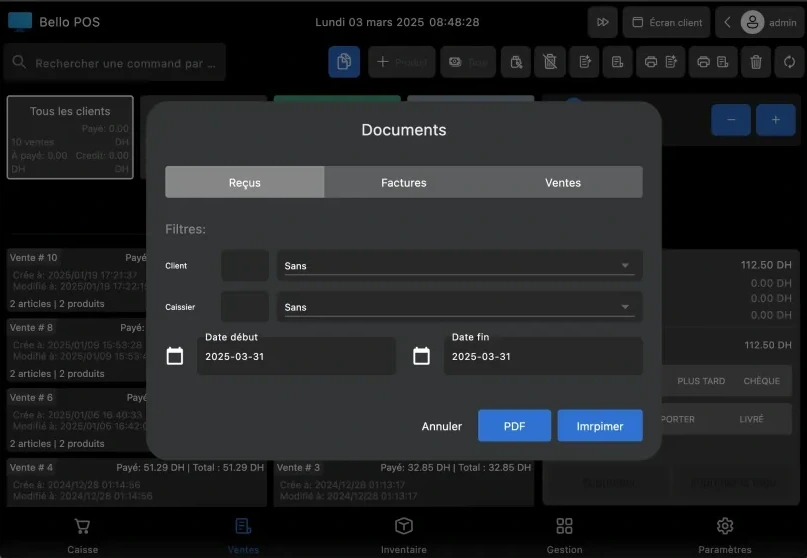This screenshot has height=558, width=807.
Task: Click the Annuler button
Action: click(x=442, y=426)
